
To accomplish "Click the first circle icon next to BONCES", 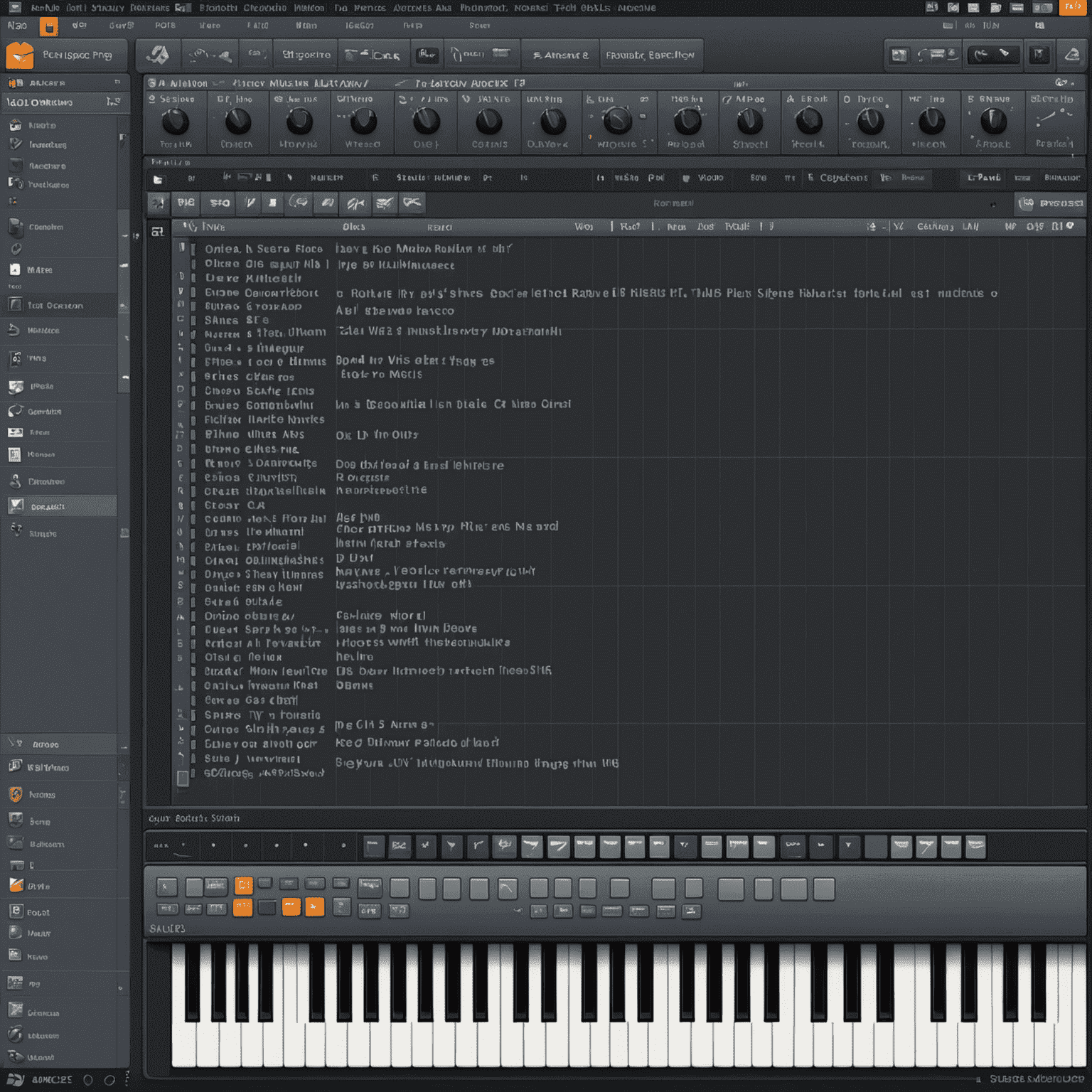I will [x=88, y=1079].
